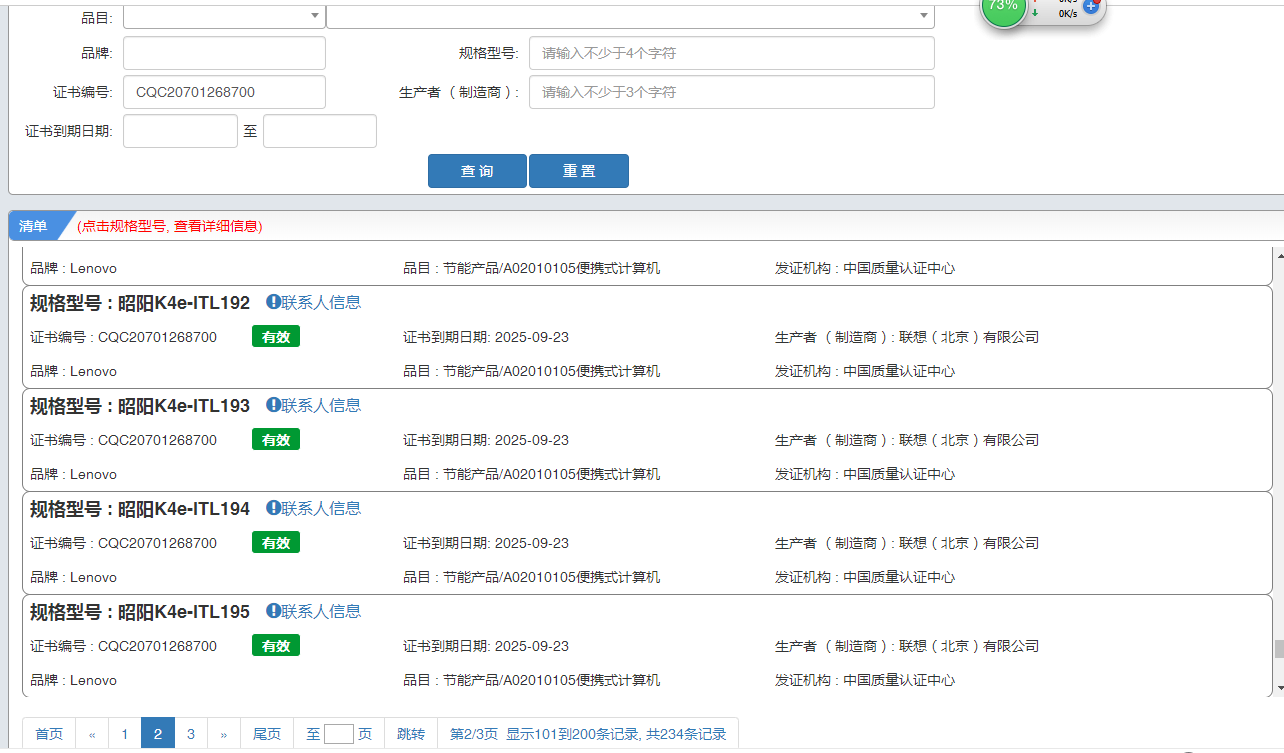Click certificate number CQC20701268700 in K4e-ITL192 entry
The image size is (1284, 753).
click(x=157, y=337)
